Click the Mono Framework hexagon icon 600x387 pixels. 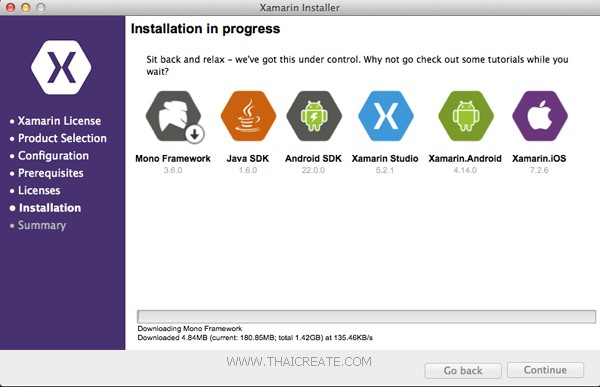coord(173,116)
